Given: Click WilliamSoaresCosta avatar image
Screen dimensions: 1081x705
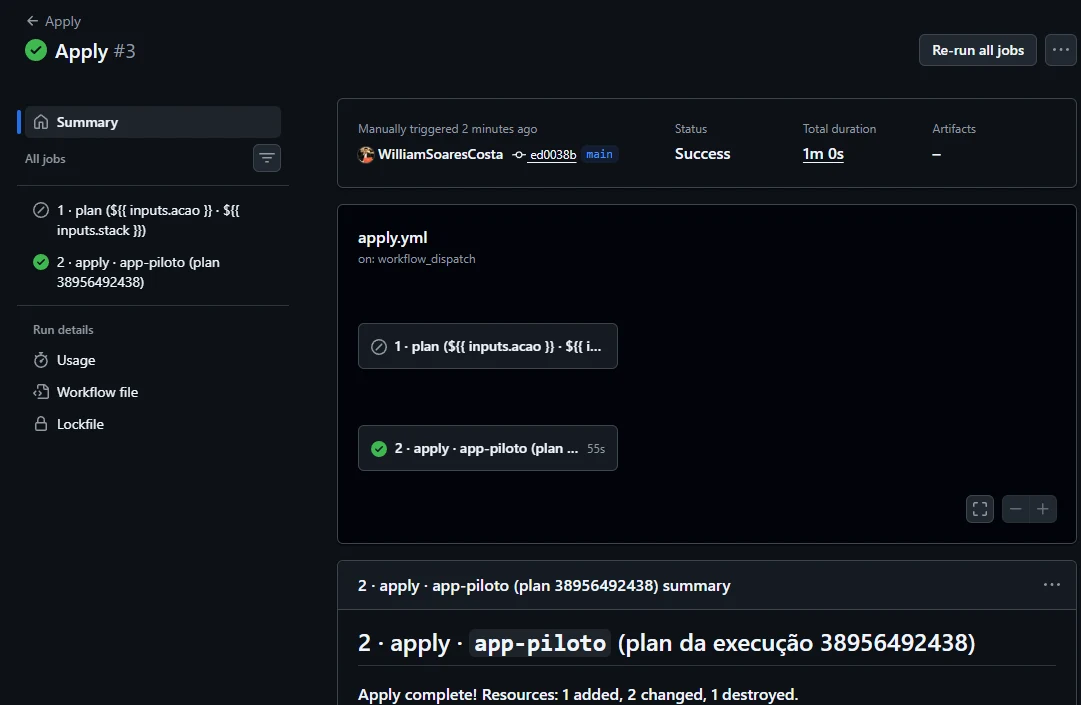Looking at the screenshot, I should point(366,154).
